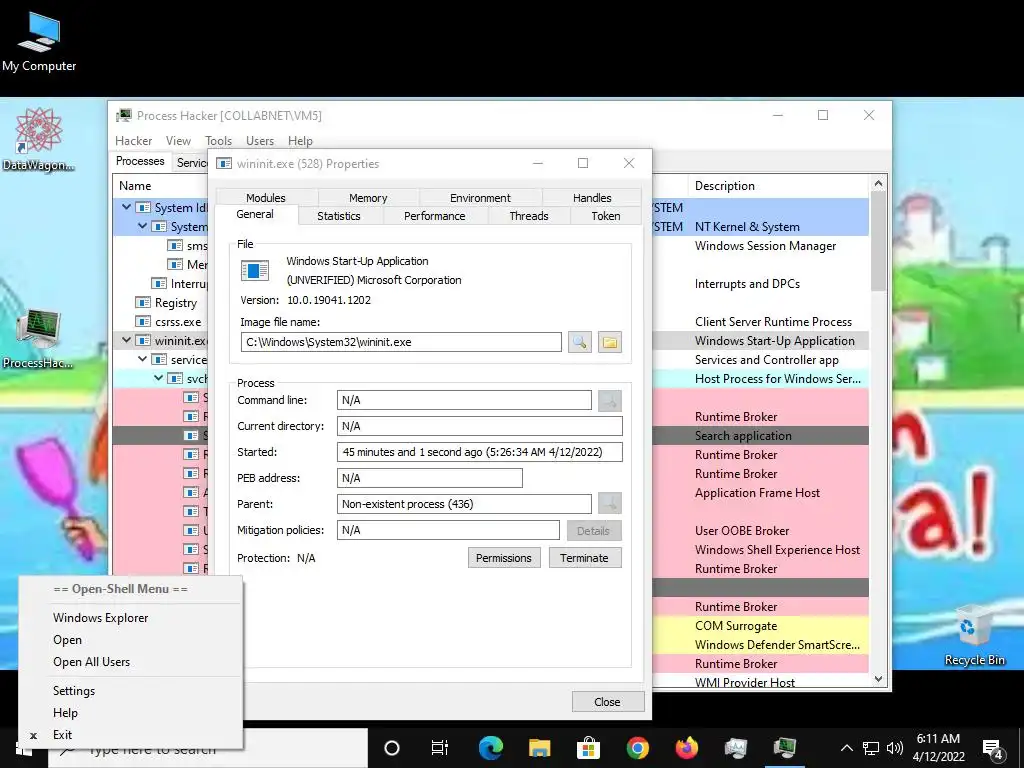
Task: Click Process Hacker title bar icon
Action: (x=123, y=116)
